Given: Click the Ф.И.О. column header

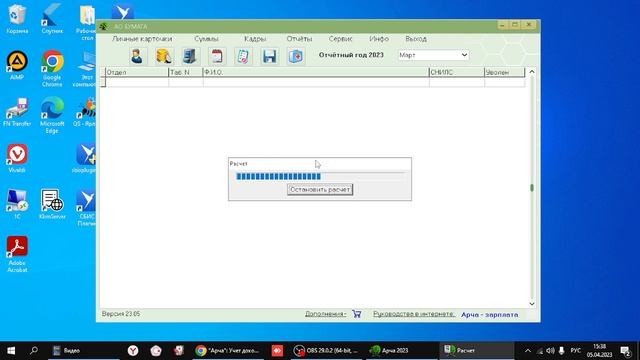Looking at the screenshot, I should tap(316, 72).
